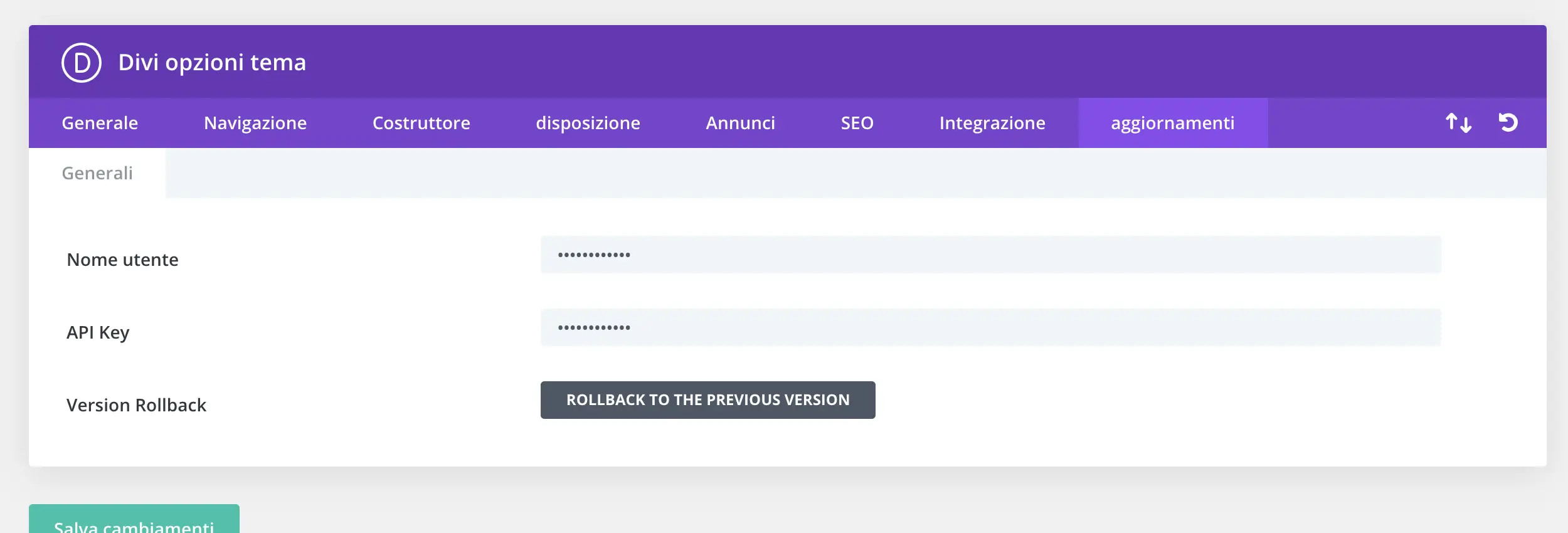Open the Navigazione tab
This screenshot has width=1568, height=533.
255,123
